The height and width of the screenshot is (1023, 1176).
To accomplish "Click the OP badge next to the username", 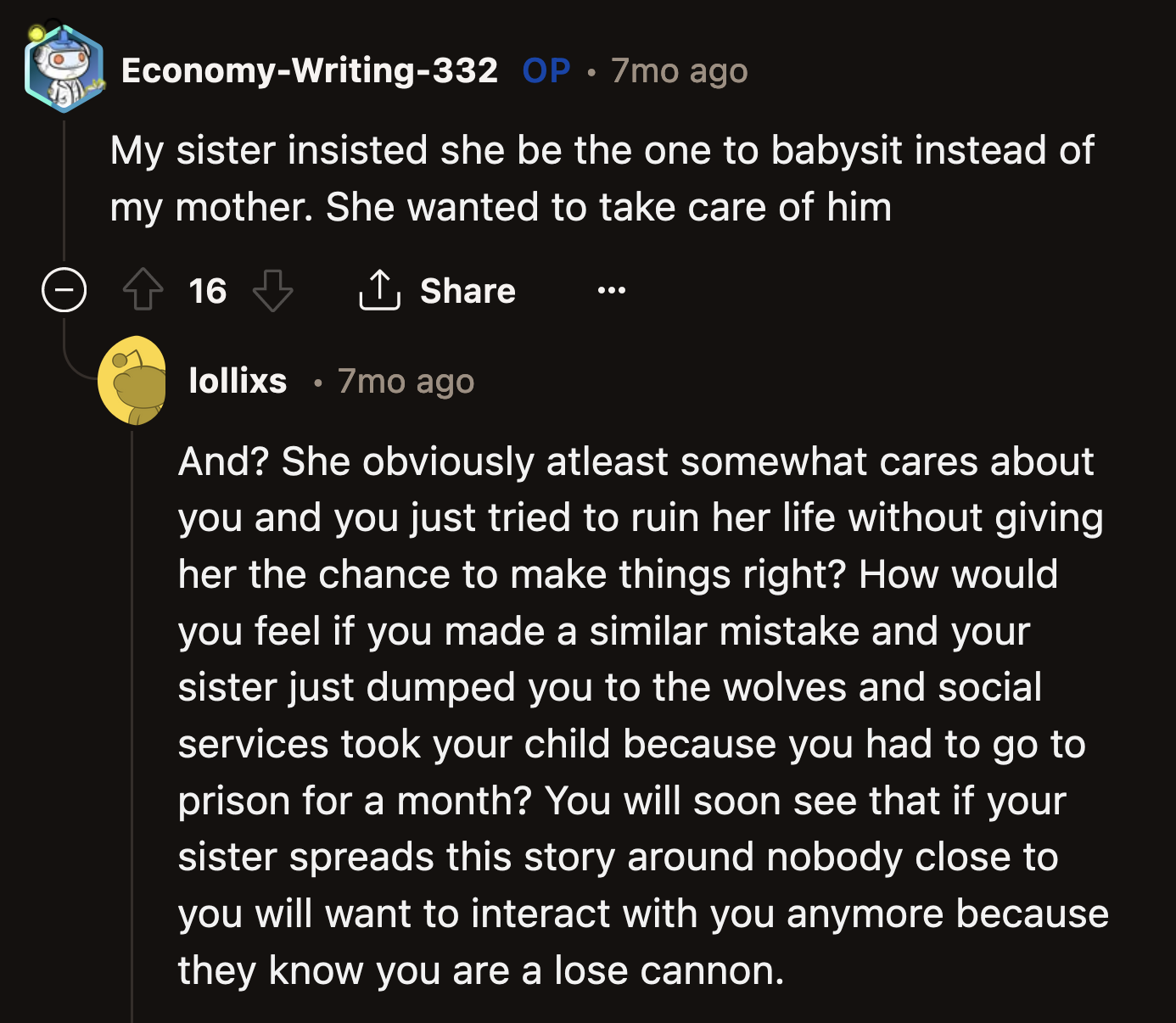I will coord(546,70).
